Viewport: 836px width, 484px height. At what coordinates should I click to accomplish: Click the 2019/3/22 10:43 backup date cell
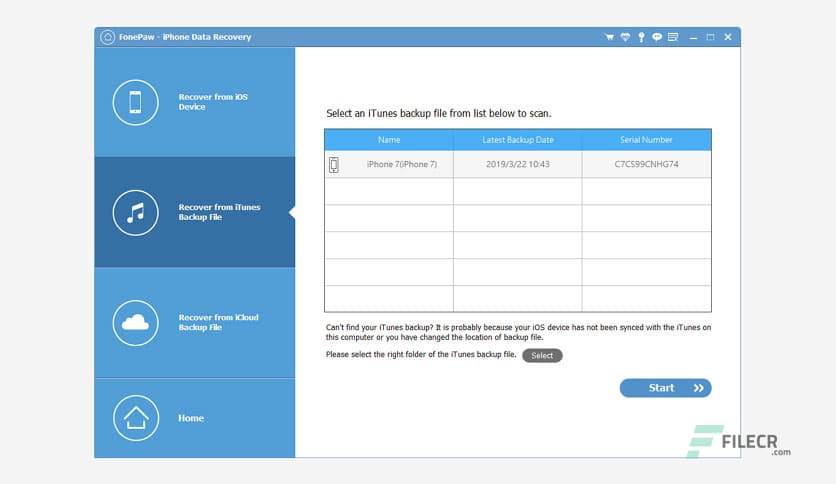coord(518,164)
